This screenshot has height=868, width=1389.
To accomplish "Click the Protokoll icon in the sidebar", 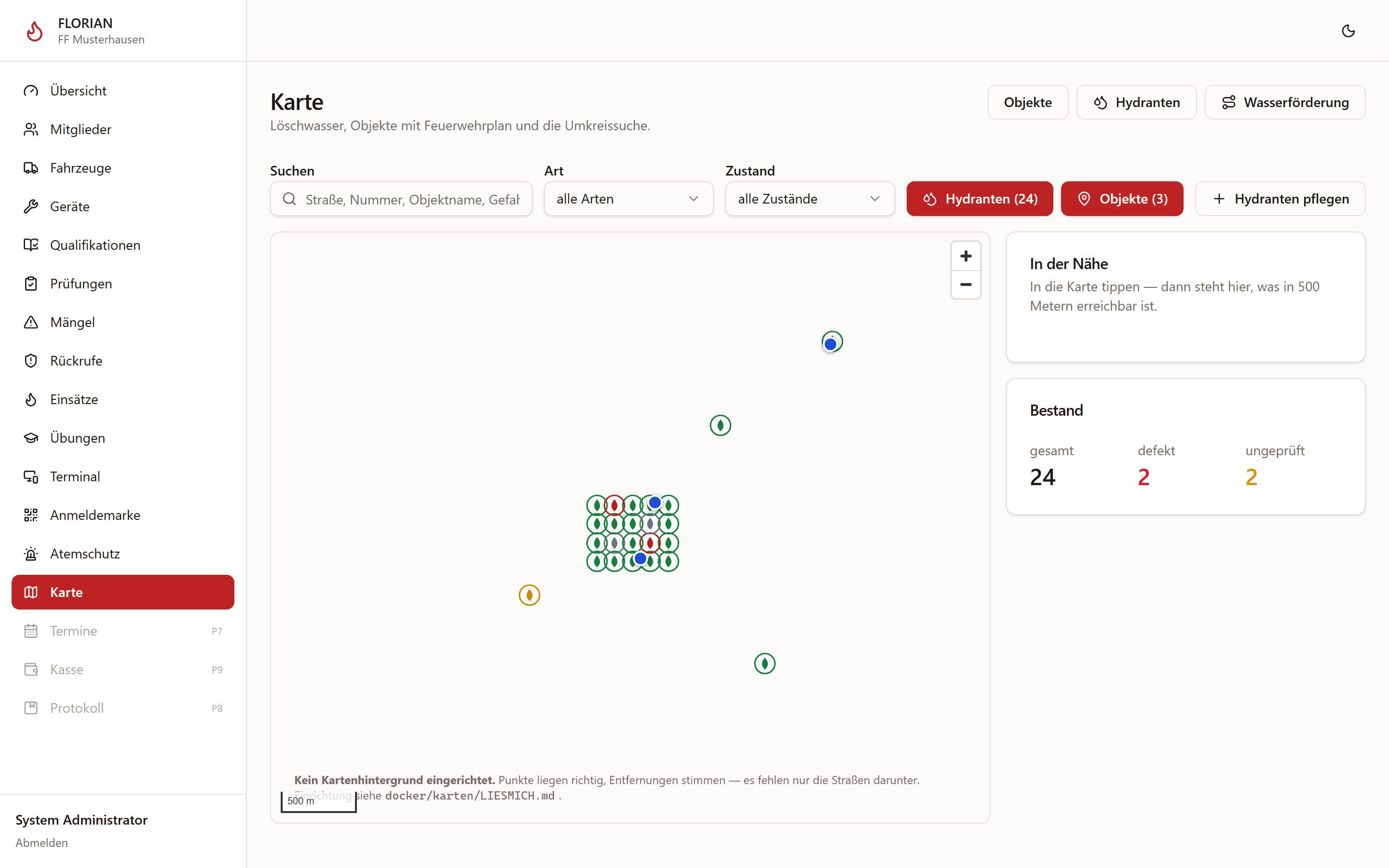I will [31, 708].
